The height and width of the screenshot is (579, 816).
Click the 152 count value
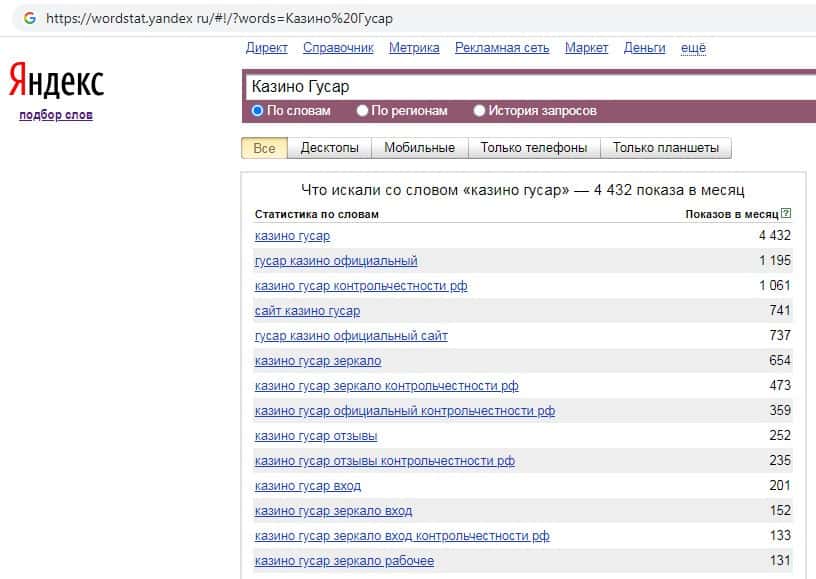780,510
